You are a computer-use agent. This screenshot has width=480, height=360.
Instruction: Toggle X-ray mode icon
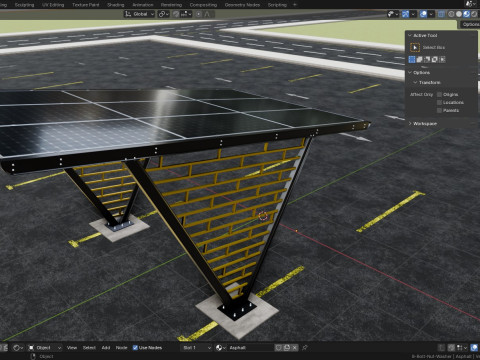(x=441, y=14)
